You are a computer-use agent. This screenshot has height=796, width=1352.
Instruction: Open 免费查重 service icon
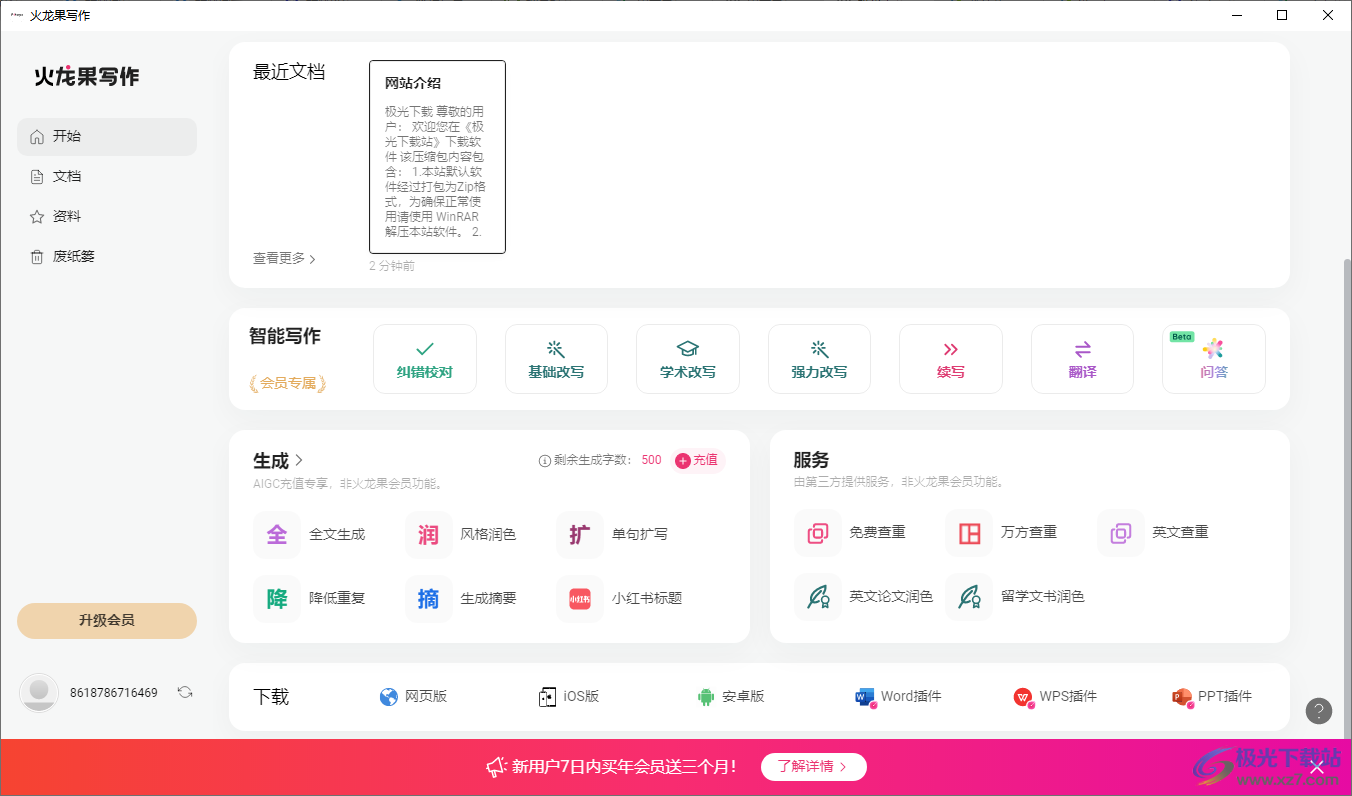pos(818,533)
